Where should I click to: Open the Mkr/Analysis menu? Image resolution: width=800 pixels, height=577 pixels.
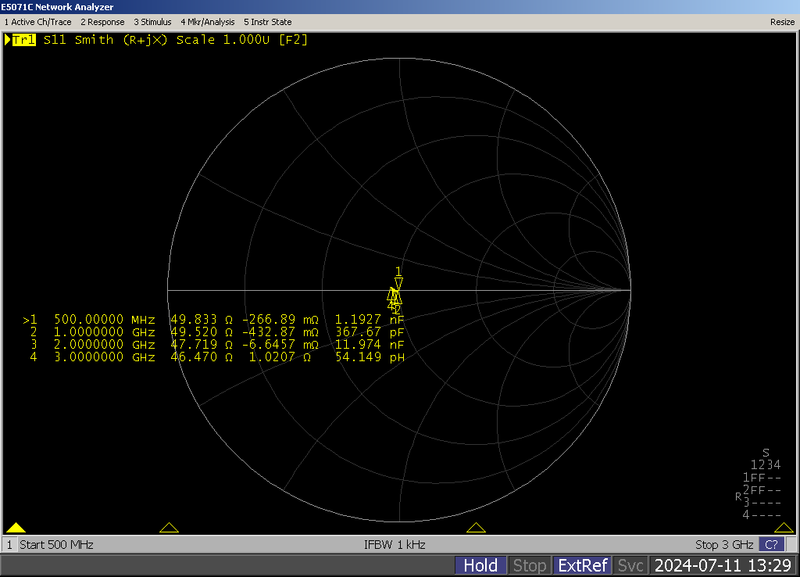pos(207,21)
